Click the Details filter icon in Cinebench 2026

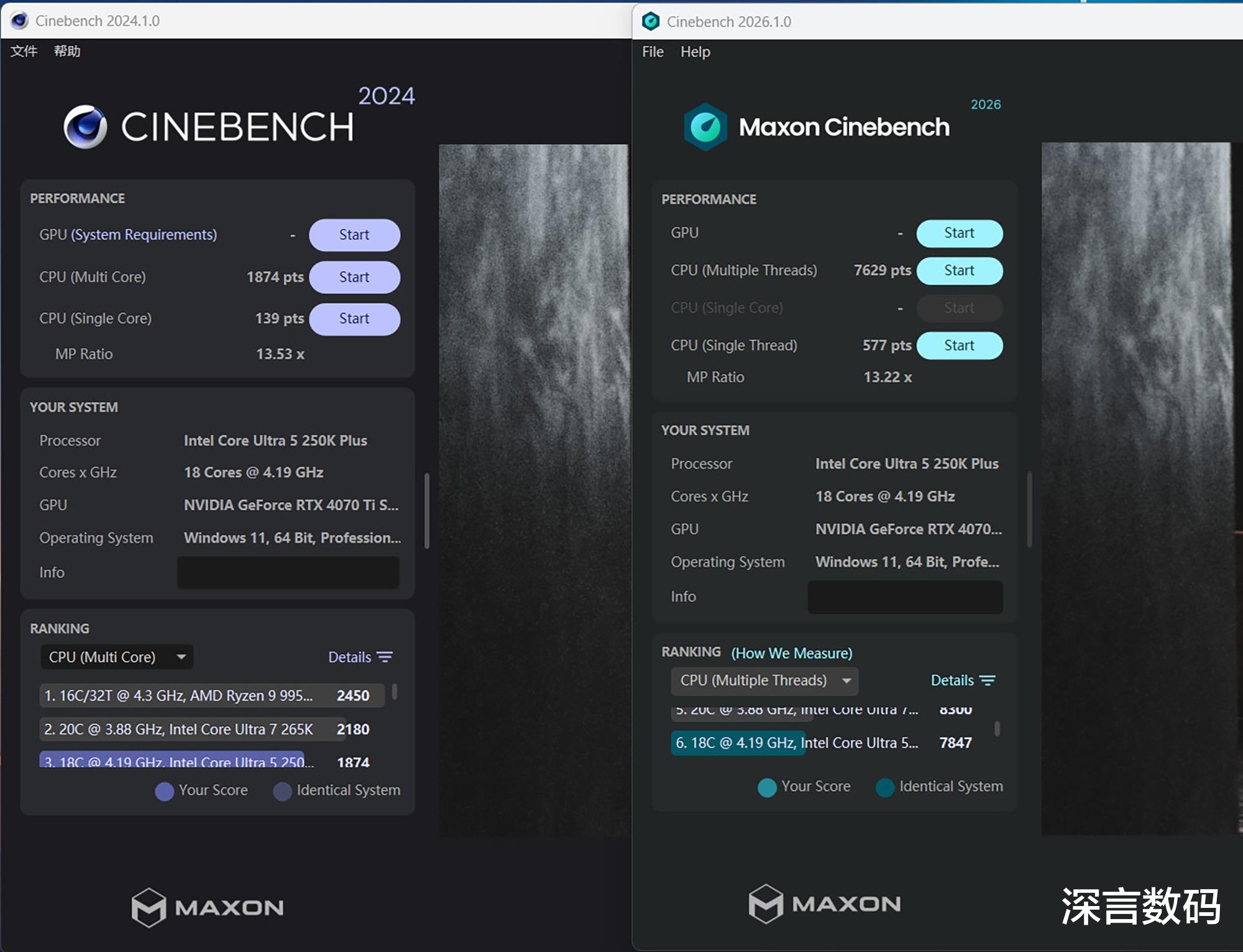pos(988,680)
